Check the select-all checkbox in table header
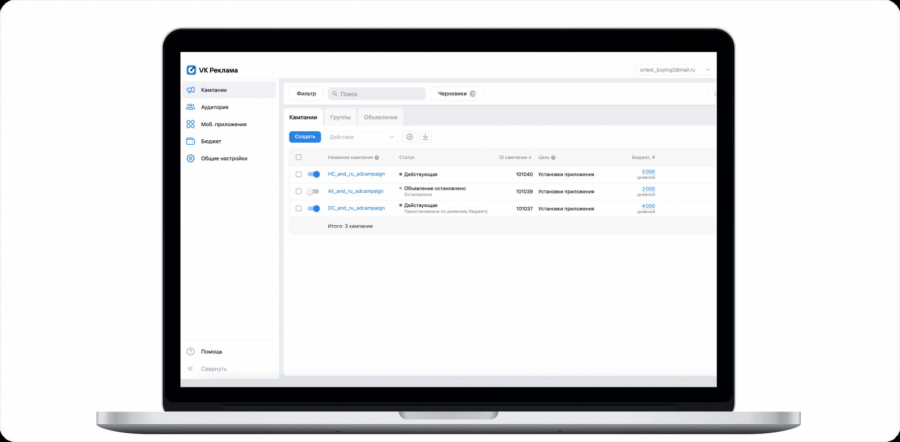Image resolution: width=900 pixels, height=442 pixels. (298, 157)
